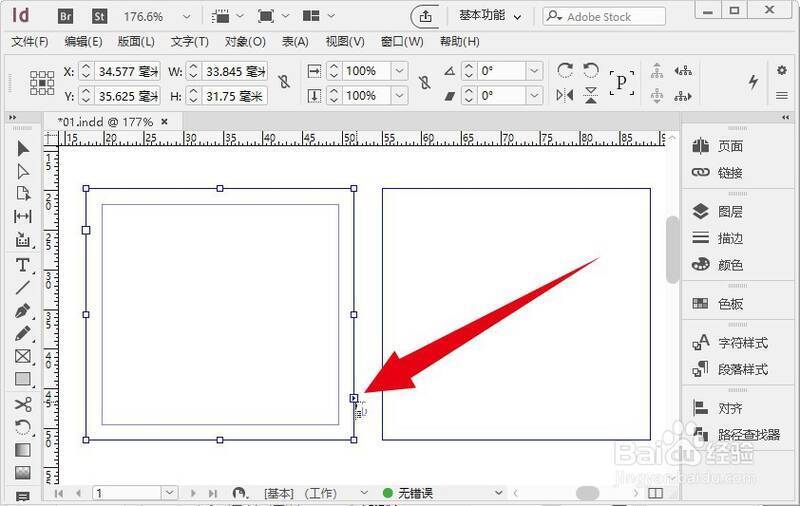Select the Rectangle tool

[x=23, y=379]
